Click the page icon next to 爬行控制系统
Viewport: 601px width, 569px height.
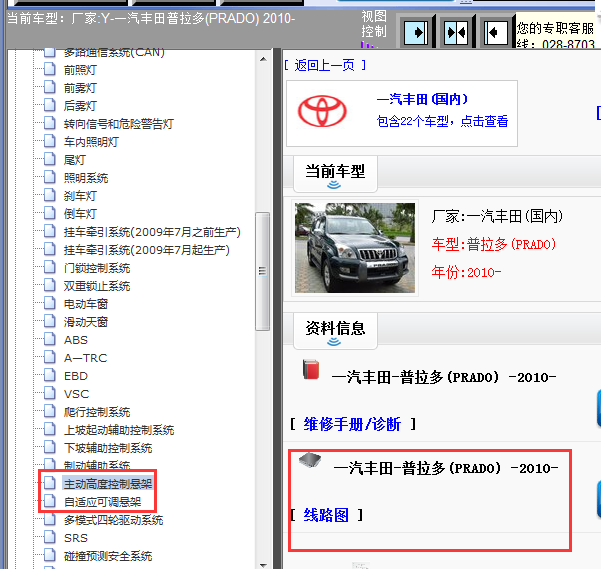coord(49,412)
